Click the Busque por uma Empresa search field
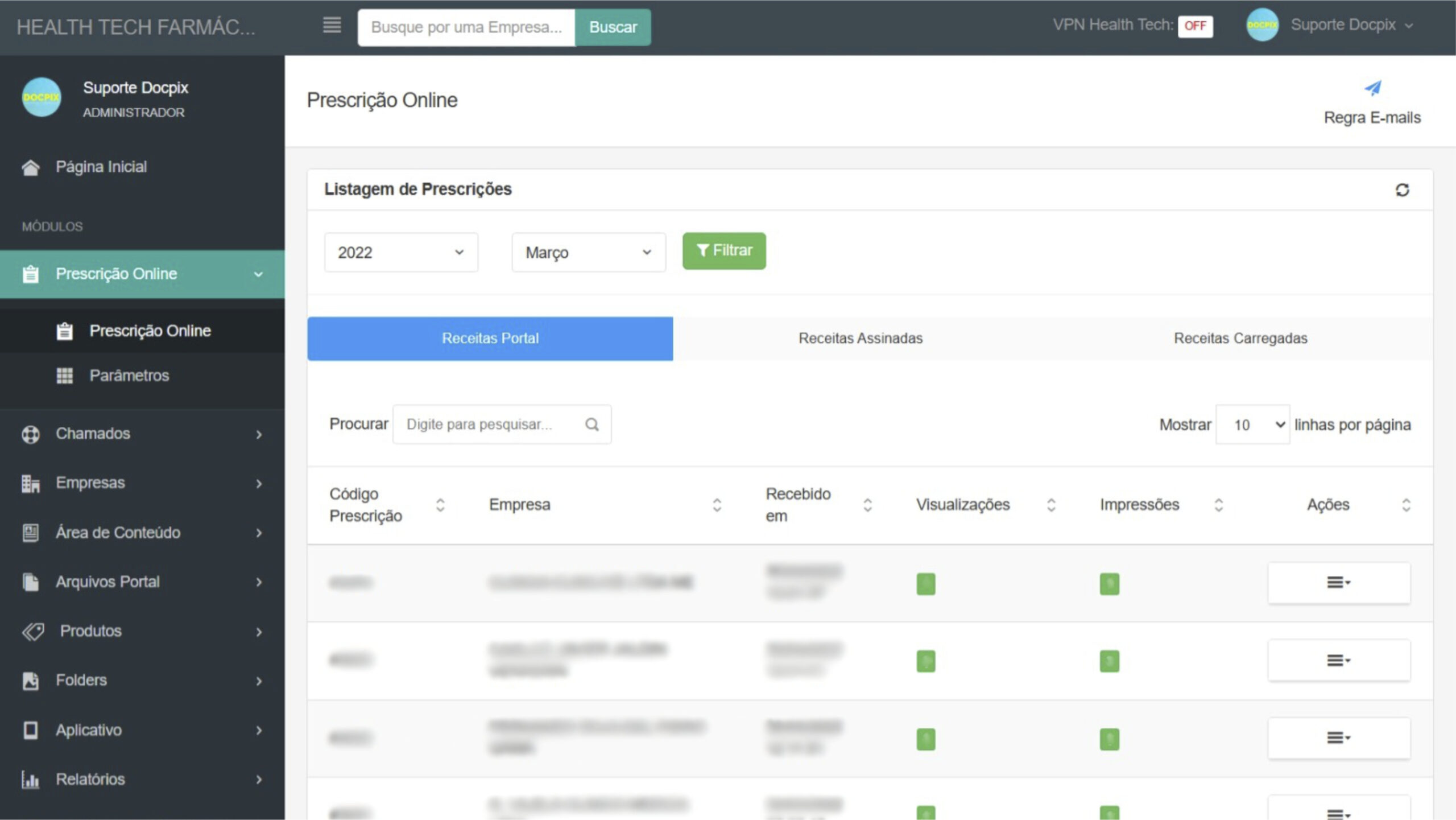 click(x=466, y=27)
